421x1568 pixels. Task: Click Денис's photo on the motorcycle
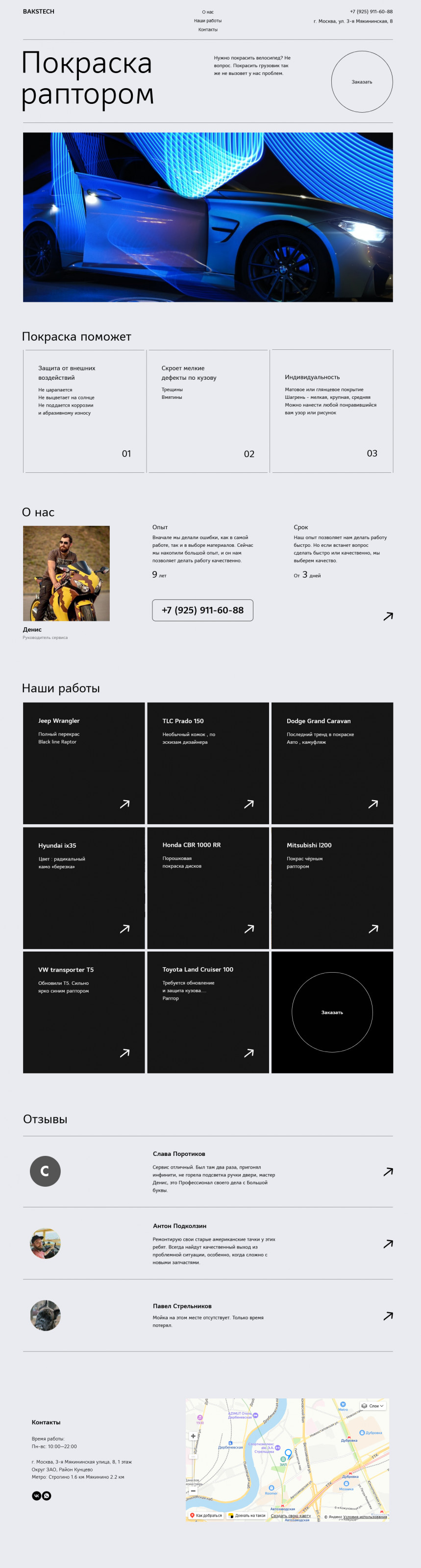coord(67,573)
